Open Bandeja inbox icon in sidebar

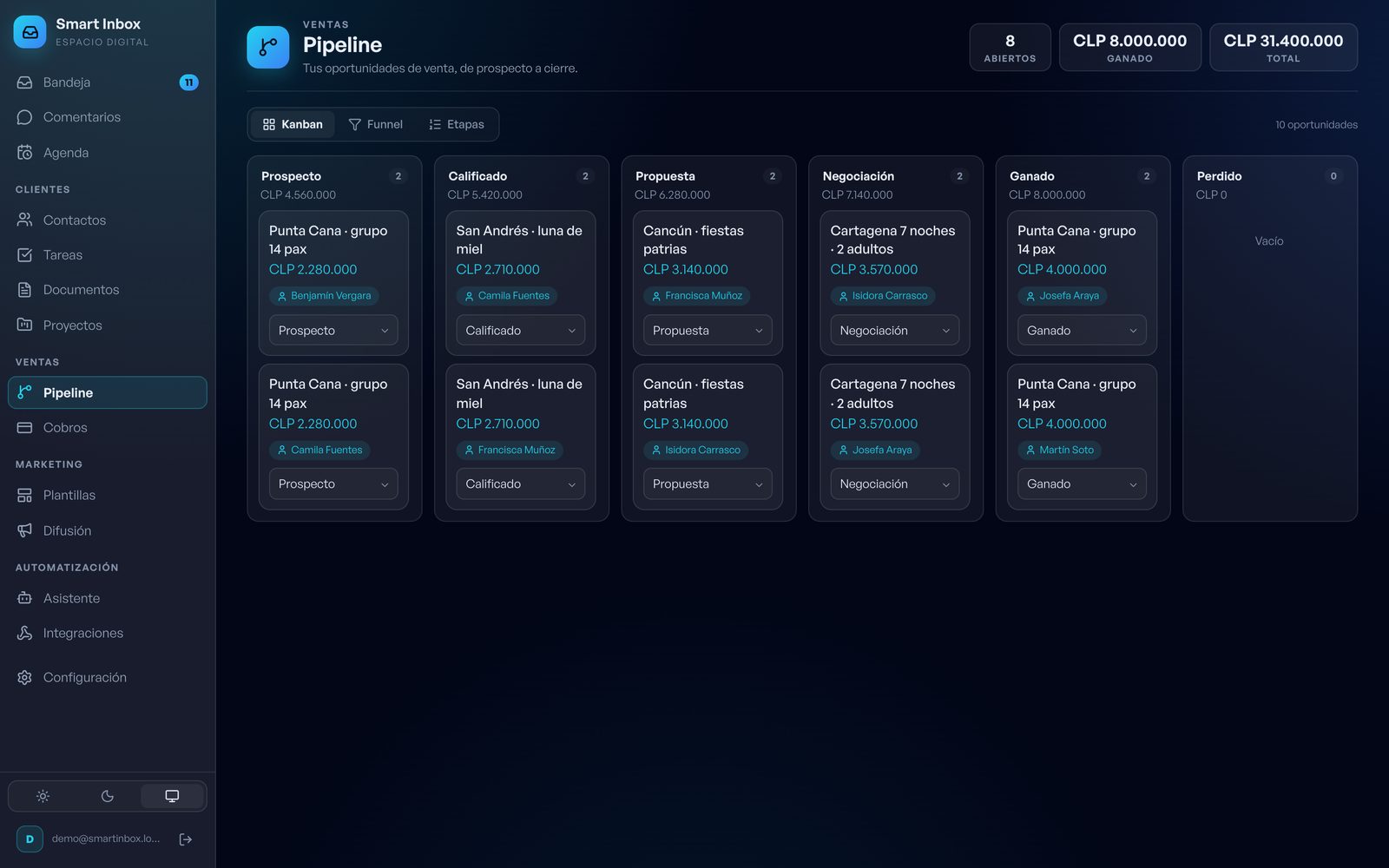[24, 82]
